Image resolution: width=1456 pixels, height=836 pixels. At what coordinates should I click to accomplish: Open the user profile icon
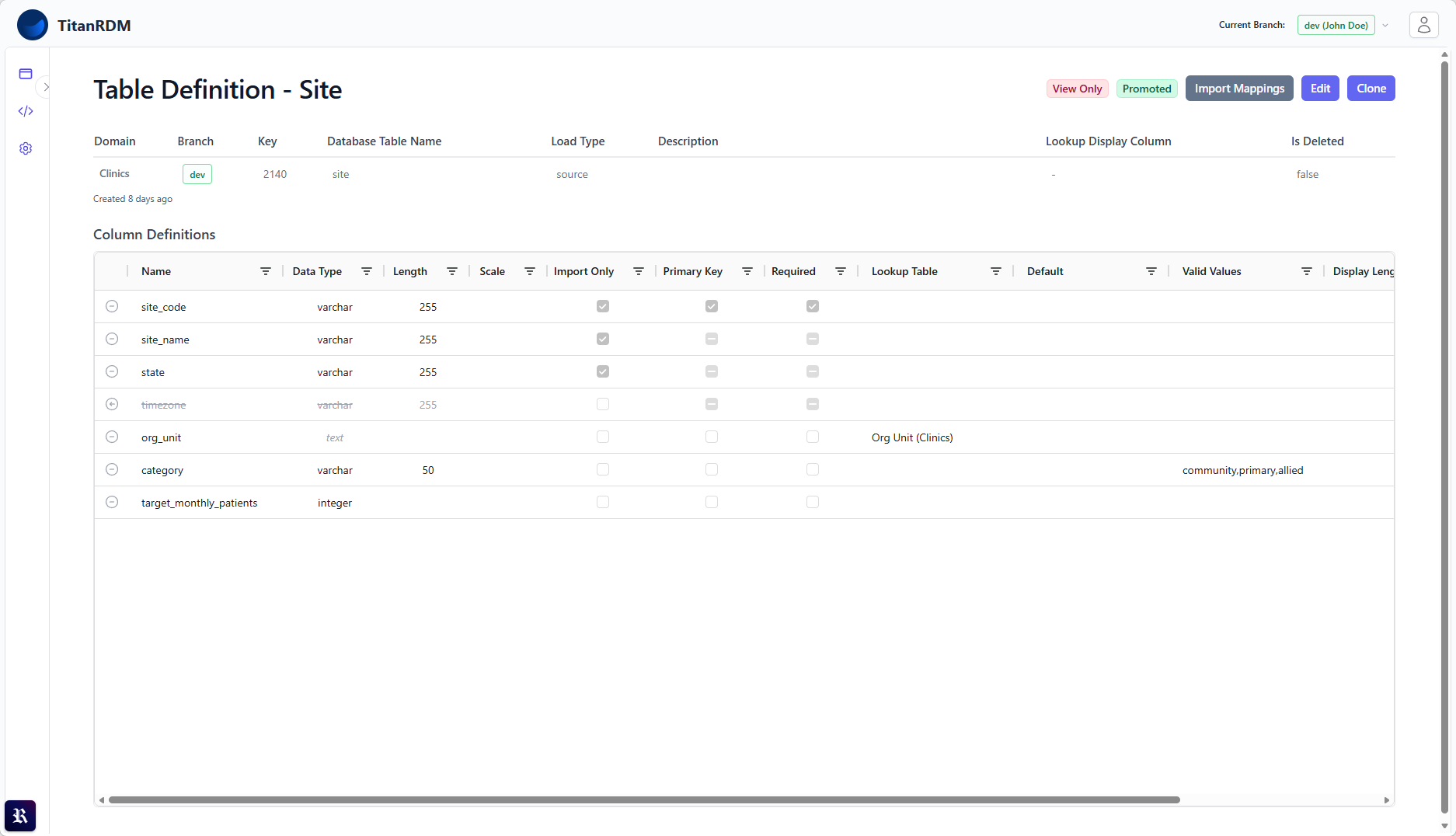point(1424,25)
